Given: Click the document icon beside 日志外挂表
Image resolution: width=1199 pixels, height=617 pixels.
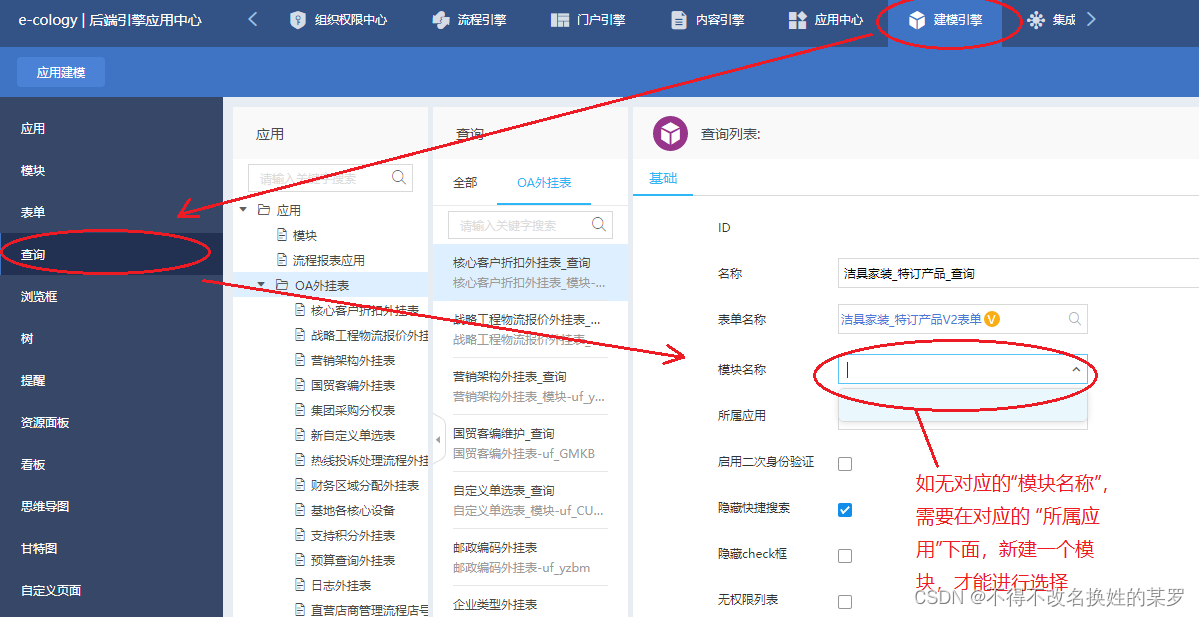Looking at the screenshot, I should [x=301, y=585].
